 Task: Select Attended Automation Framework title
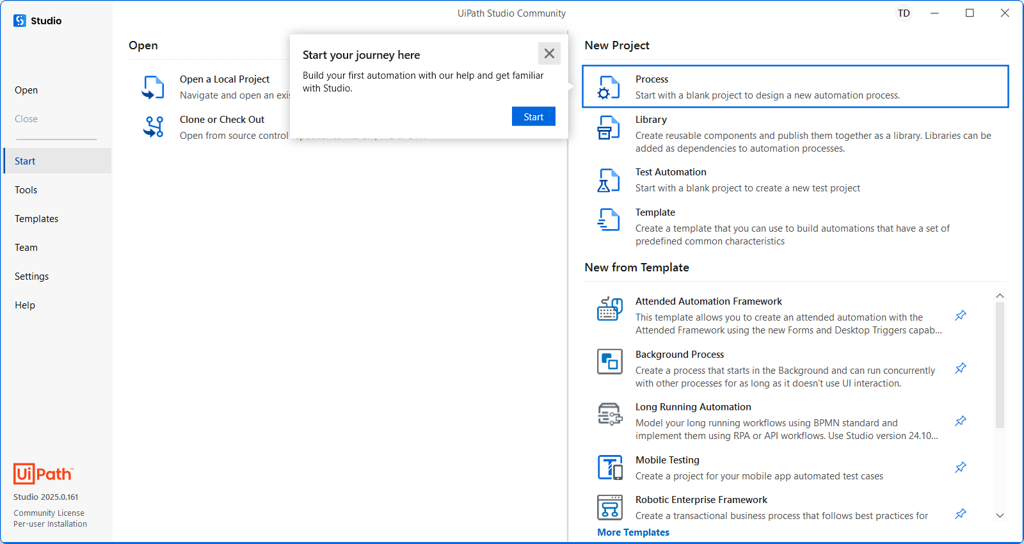tap(709, 301)
